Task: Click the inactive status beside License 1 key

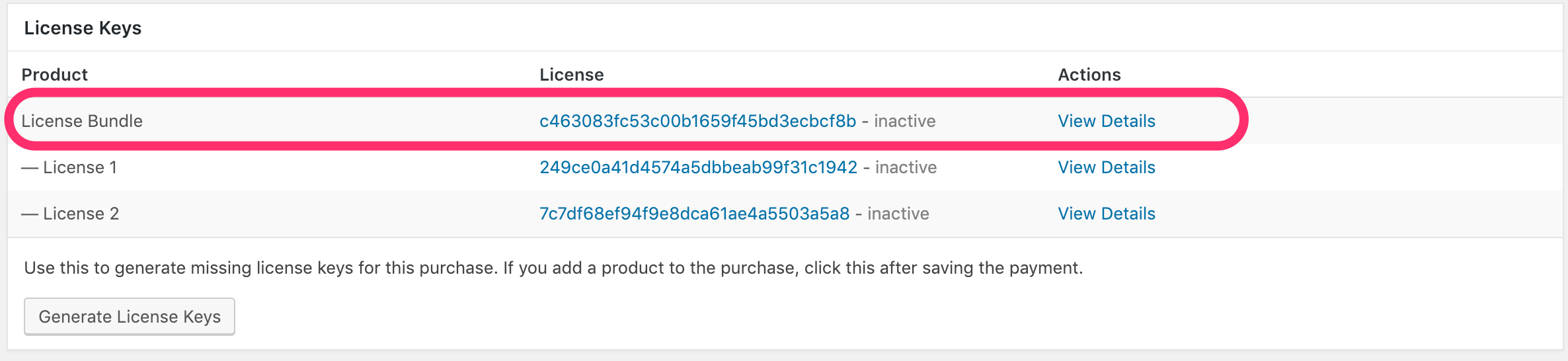Action: pyautogui.click(x=906, y=167)
